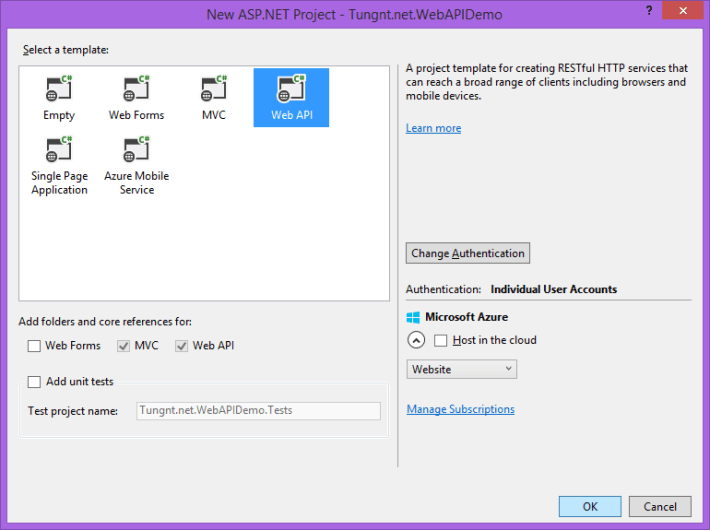
Task: Choose the Web Forms template icon
Action: click(x=136, y=88)
